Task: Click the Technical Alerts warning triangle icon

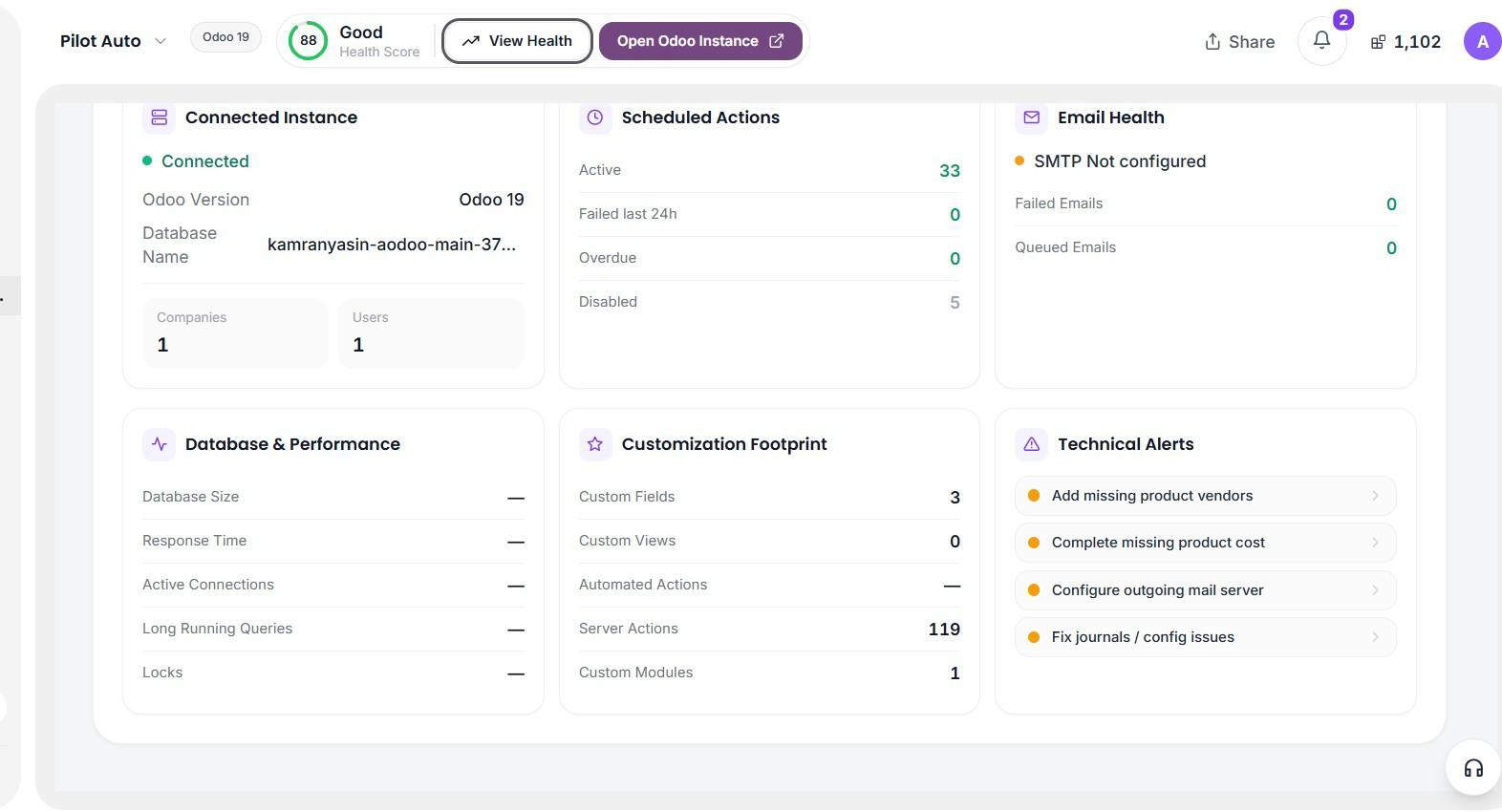Action: pos(1031,444)
